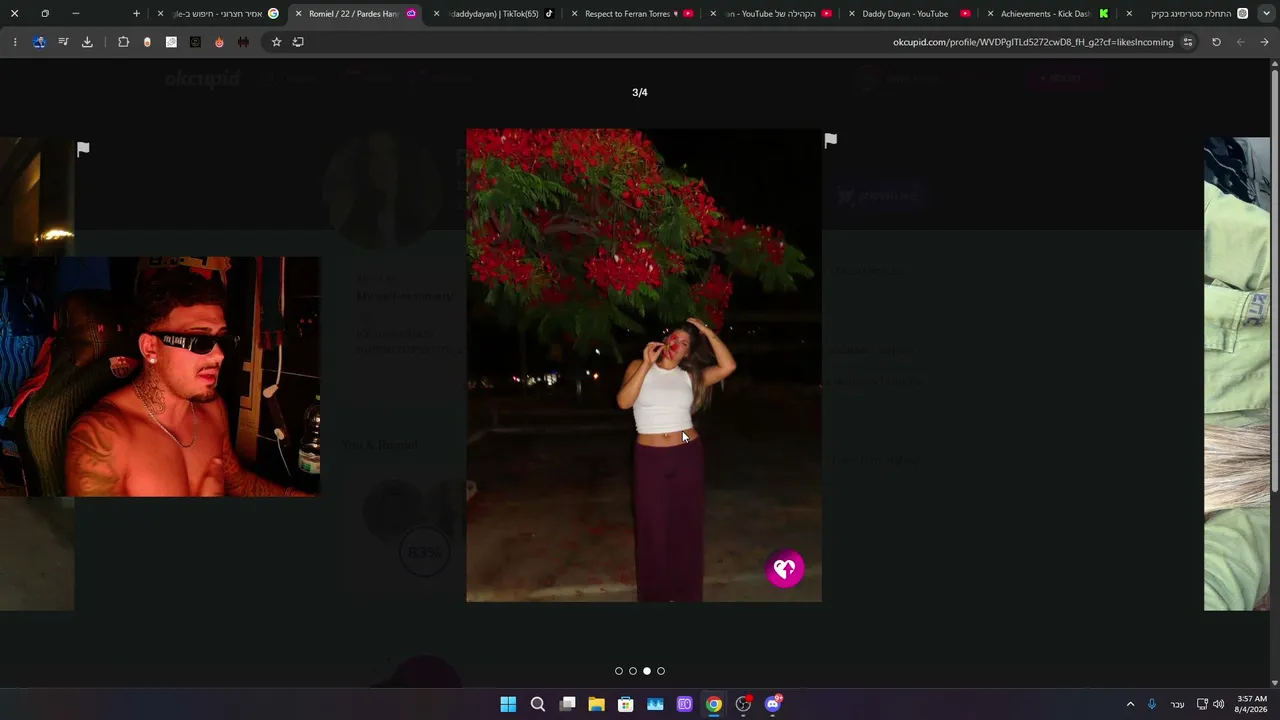Close the TikTok tab

pyautogui.click(x=436, y=14)
